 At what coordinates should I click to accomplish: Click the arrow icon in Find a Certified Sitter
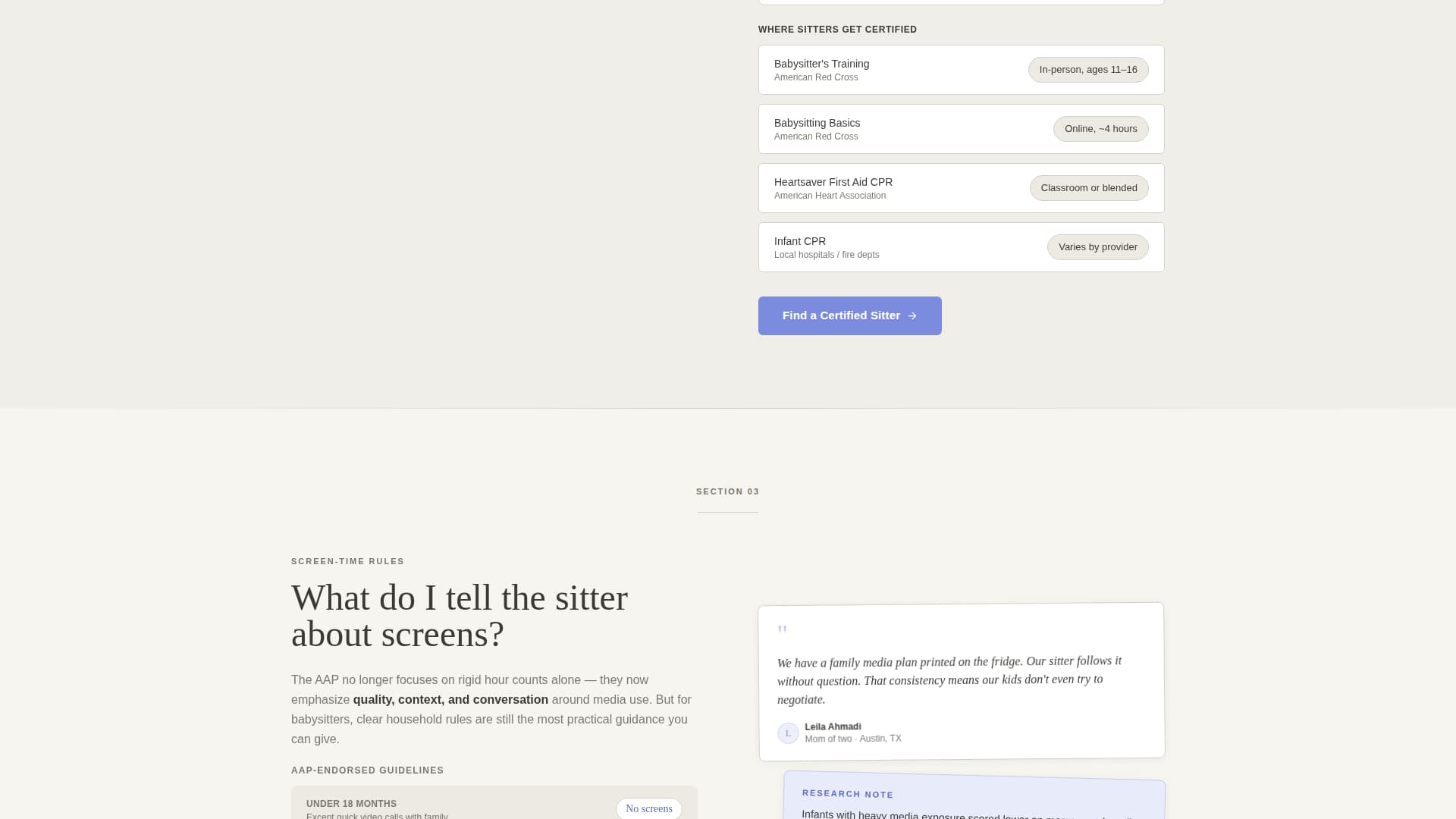pyautogui.click(x=912, y=316)
